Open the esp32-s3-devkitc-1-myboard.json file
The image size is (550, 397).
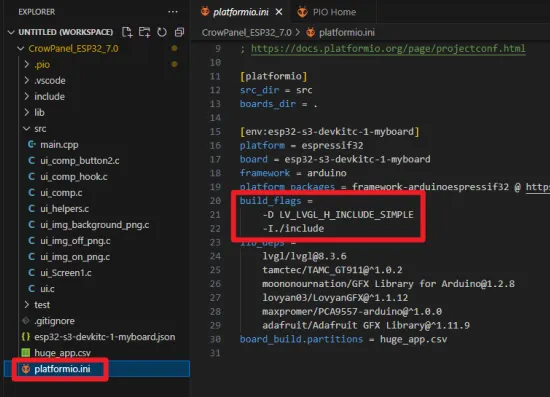tap(105, 337)
